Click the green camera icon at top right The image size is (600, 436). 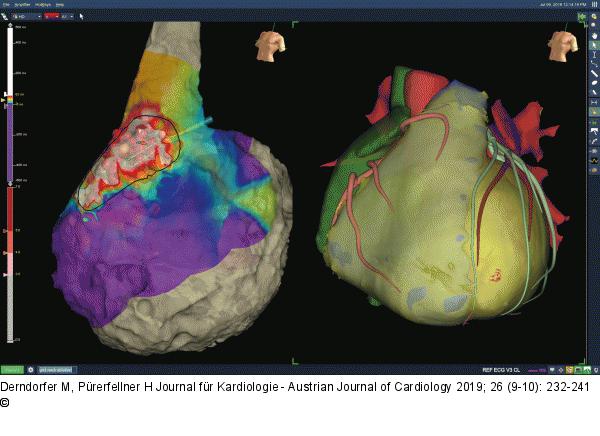point(583,17)
